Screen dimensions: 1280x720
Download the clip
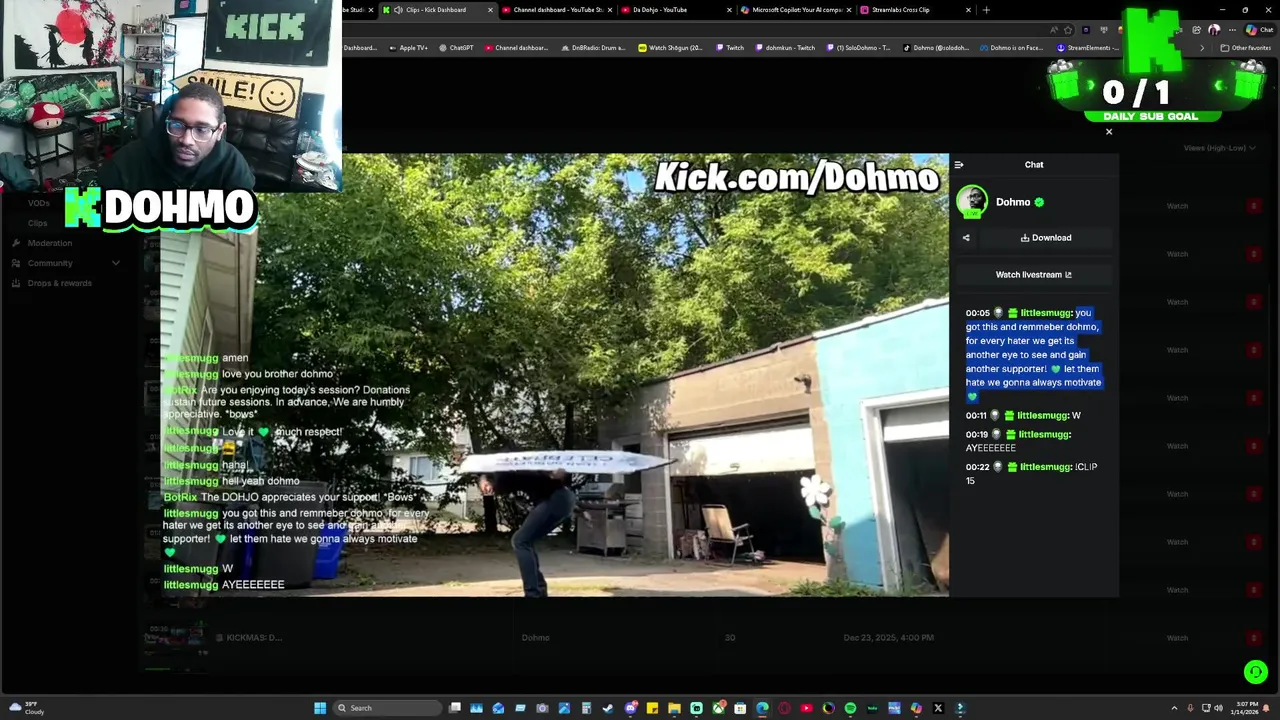pos(1046,238)
